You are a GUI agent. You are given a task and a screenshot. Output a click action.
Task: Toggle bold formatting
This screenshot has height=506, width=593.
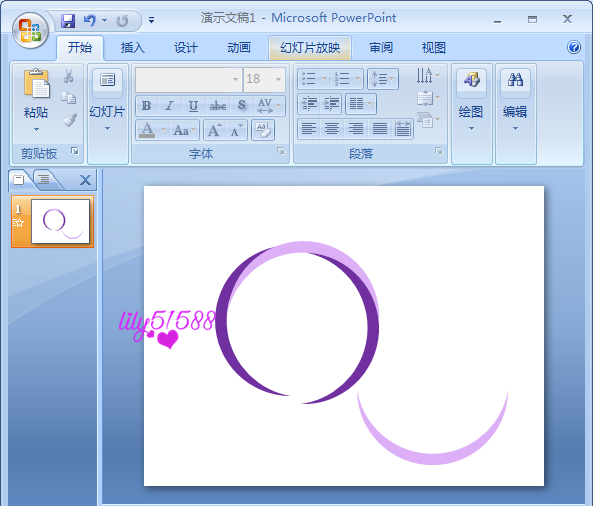tap(147, 106)
